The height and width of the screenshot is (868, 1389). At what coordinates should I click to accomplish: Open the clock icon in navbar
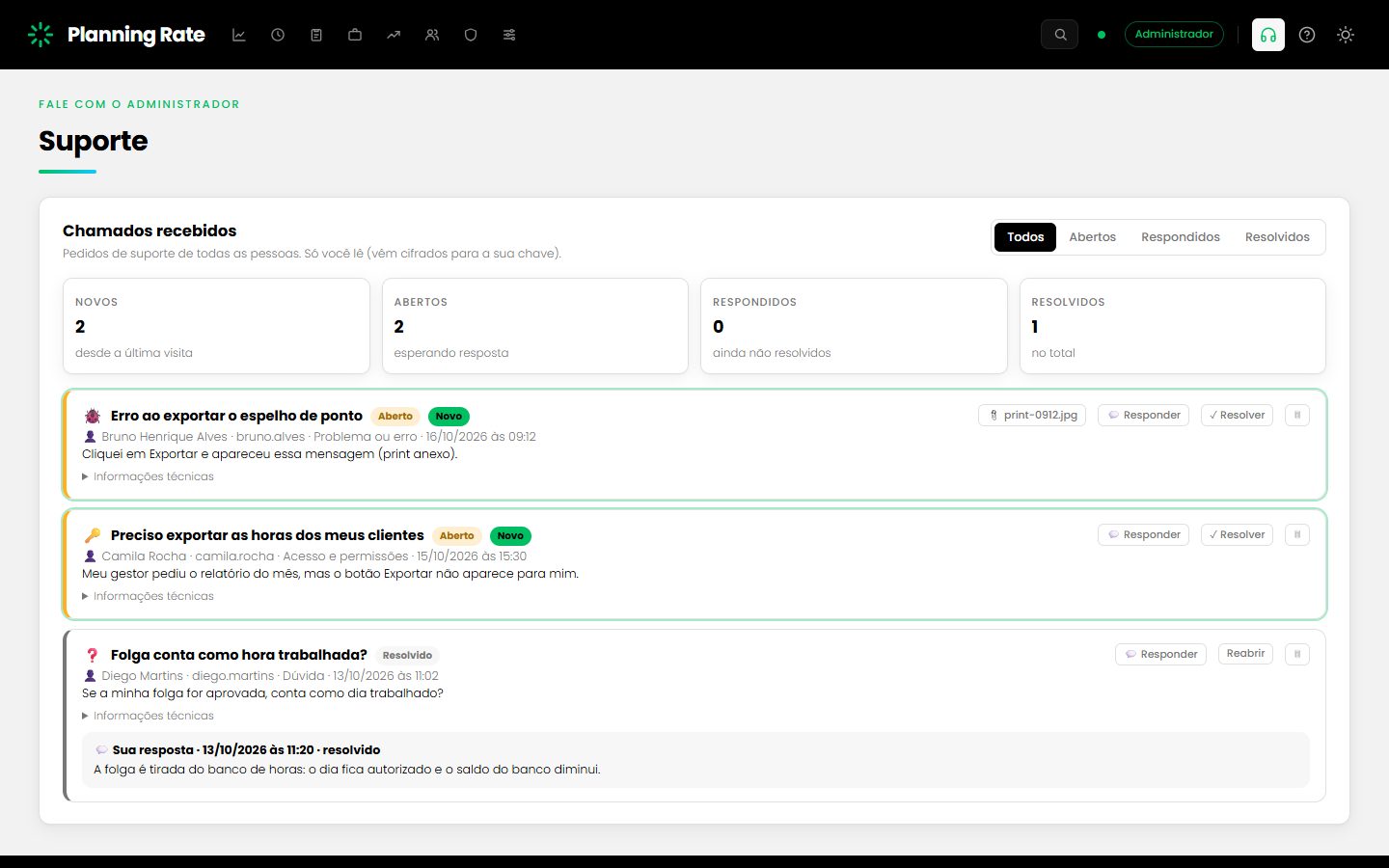[278, 35]
